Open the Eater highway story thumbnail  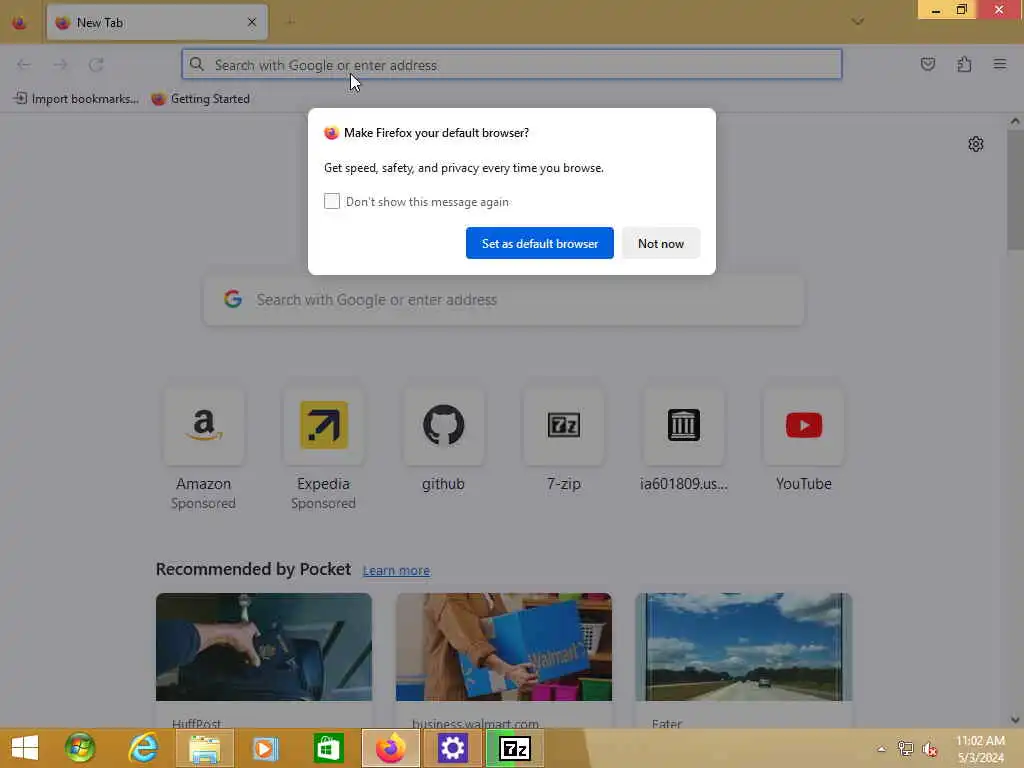pyautogui.click(x=743, y=647)
